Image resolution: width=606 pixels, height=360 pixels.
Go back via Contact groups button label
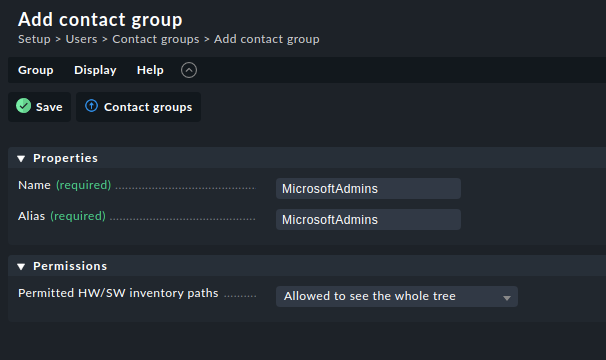click(x=148, y=107)
